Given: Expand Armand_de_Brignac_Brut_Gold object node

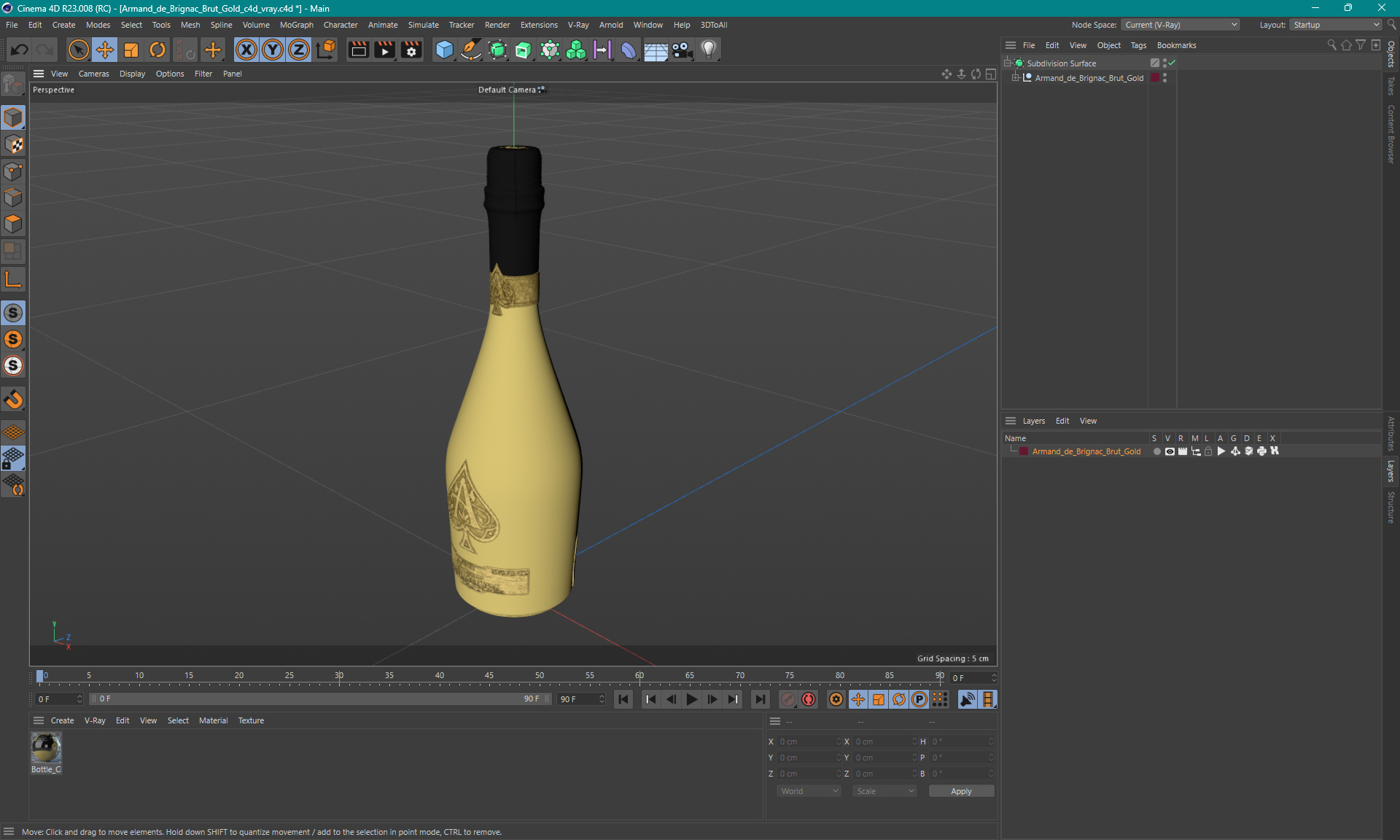Looking at the screenshot, I should pyautogui.click(x=1015, y=78).
